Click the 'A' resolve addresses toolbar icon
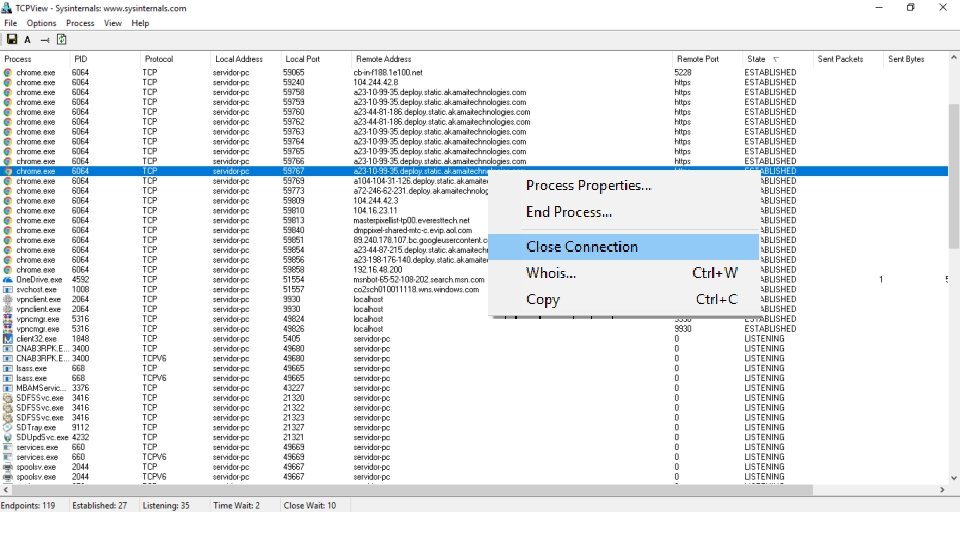The width and height of the screenshot is (960, 540). point(28,40)
